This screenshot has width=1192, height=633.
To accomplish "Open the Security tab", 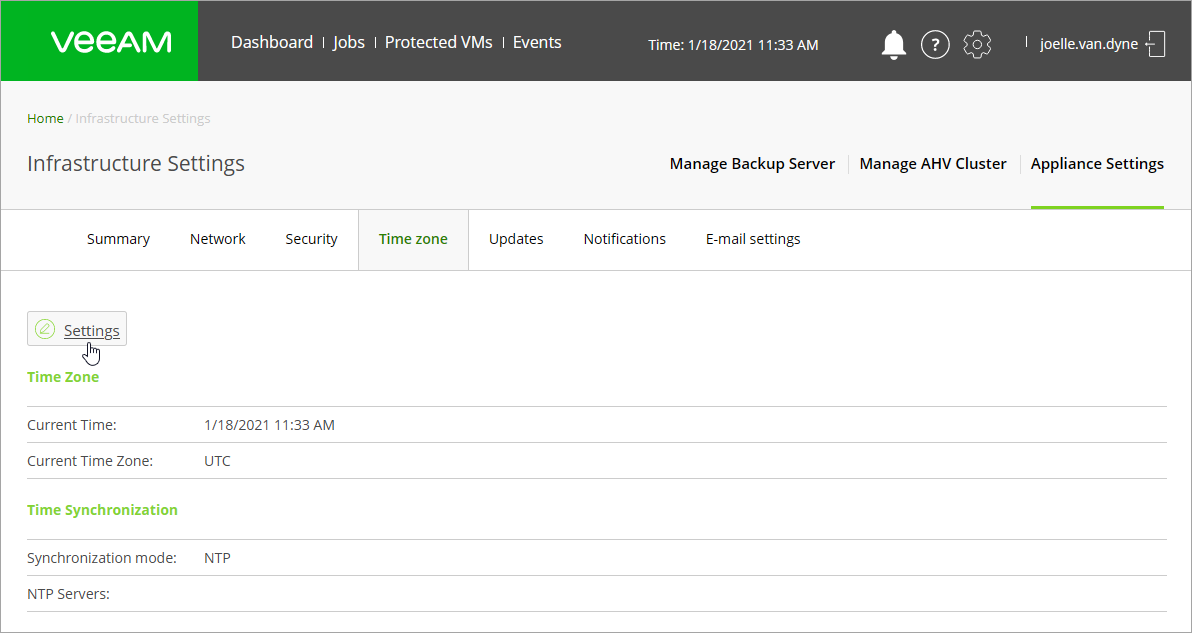I will [311, 239].
